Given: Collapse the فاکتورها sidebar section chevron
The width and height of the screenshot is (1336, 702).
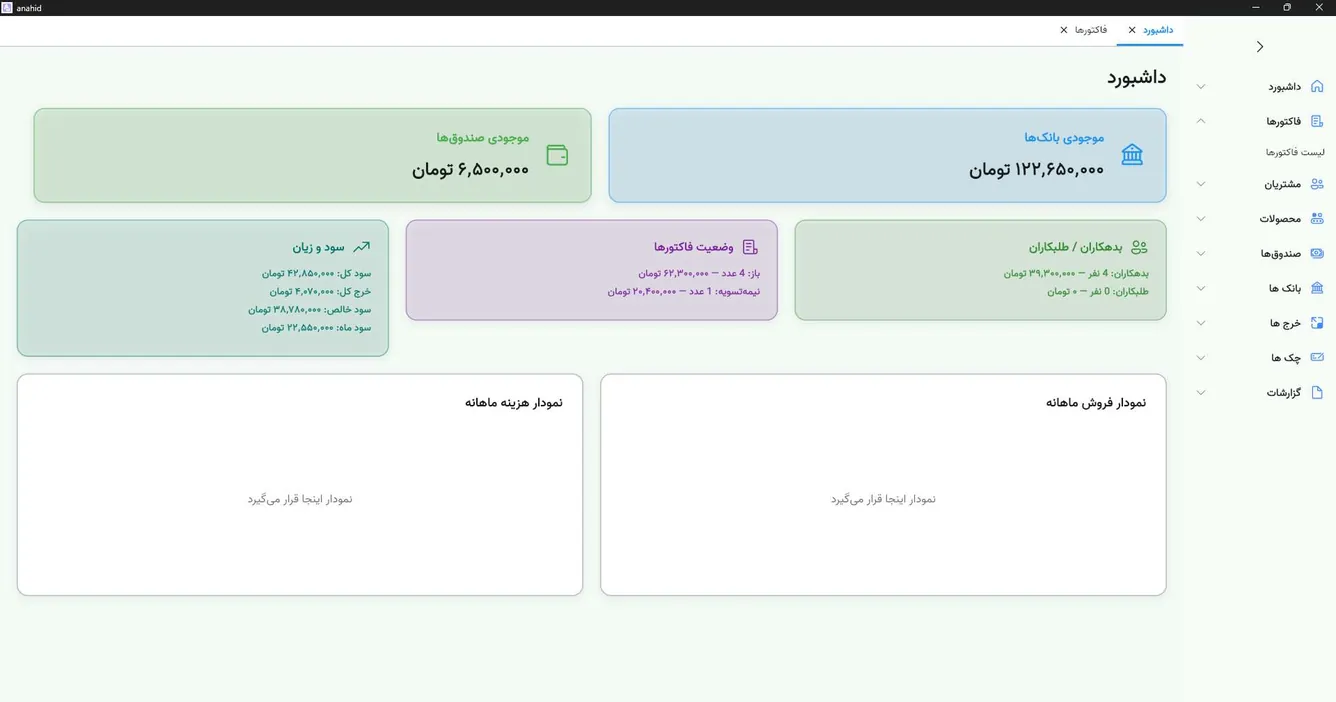Looking at the screenshot, I should (x=1201, y=121).
